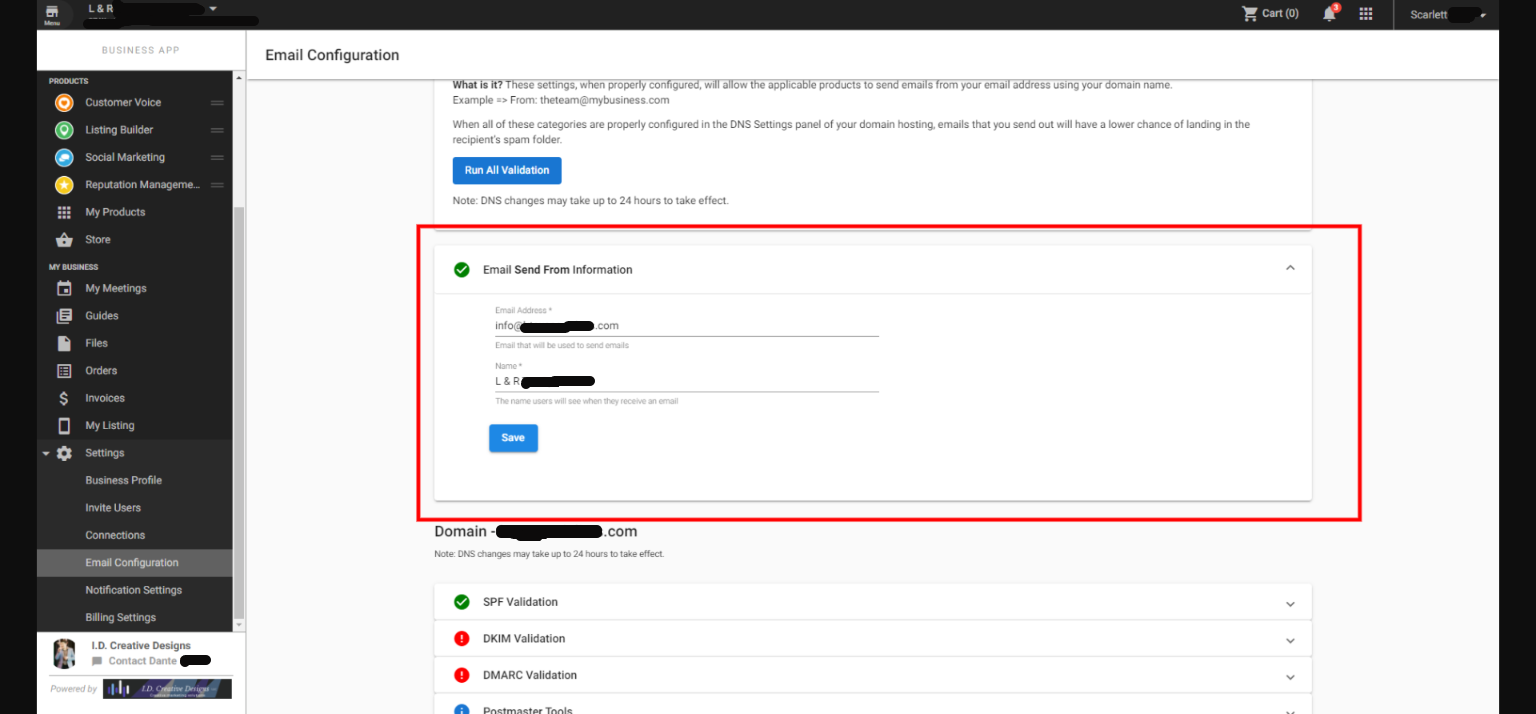Click the Powered by I.D. Creative Designs logo
This screenshot has height=714, width=1536.
point(167,689)
